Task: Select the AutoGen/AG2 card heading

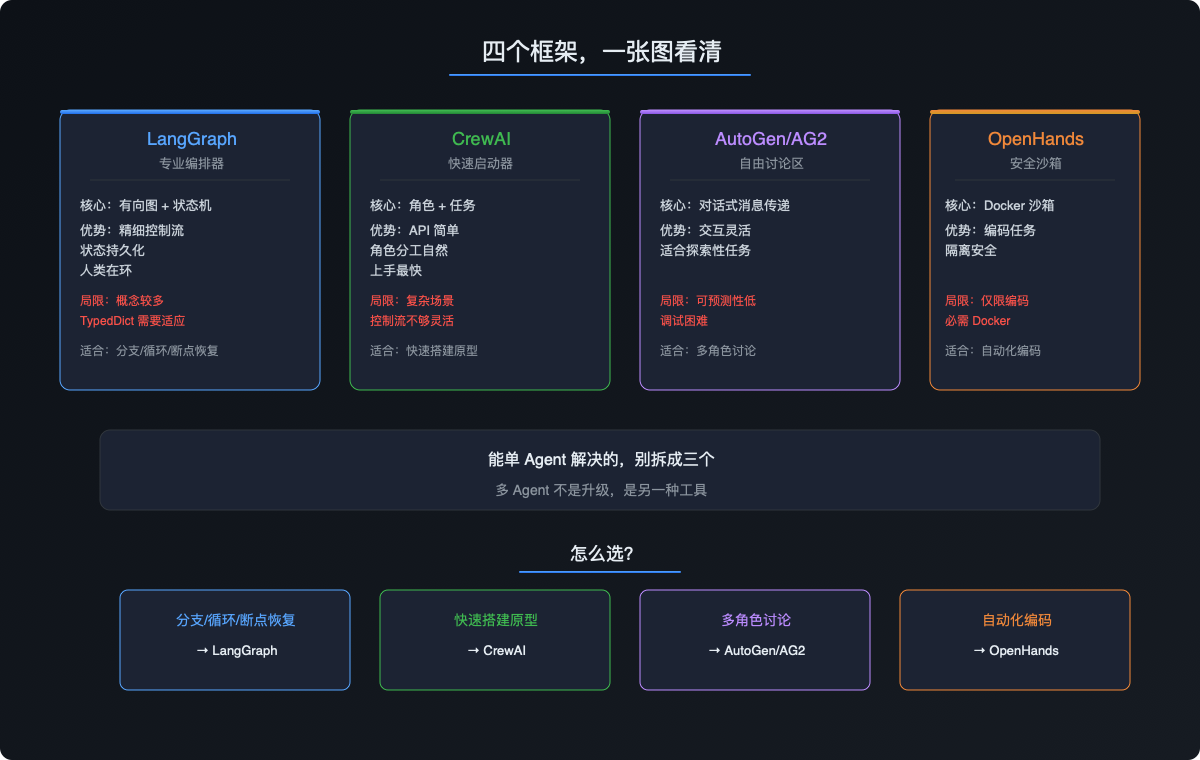Action: pyautogui.click(x=770, y=139)
